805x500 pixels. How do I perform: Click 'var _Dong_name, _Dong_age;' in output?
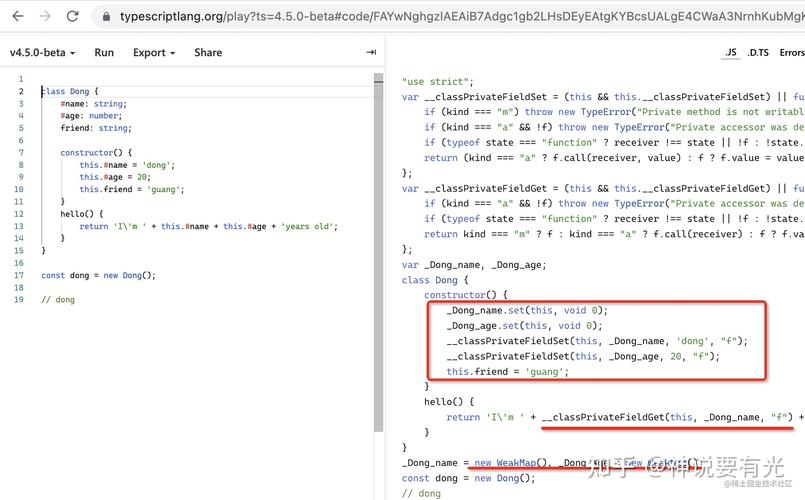(x=474, y=265)
